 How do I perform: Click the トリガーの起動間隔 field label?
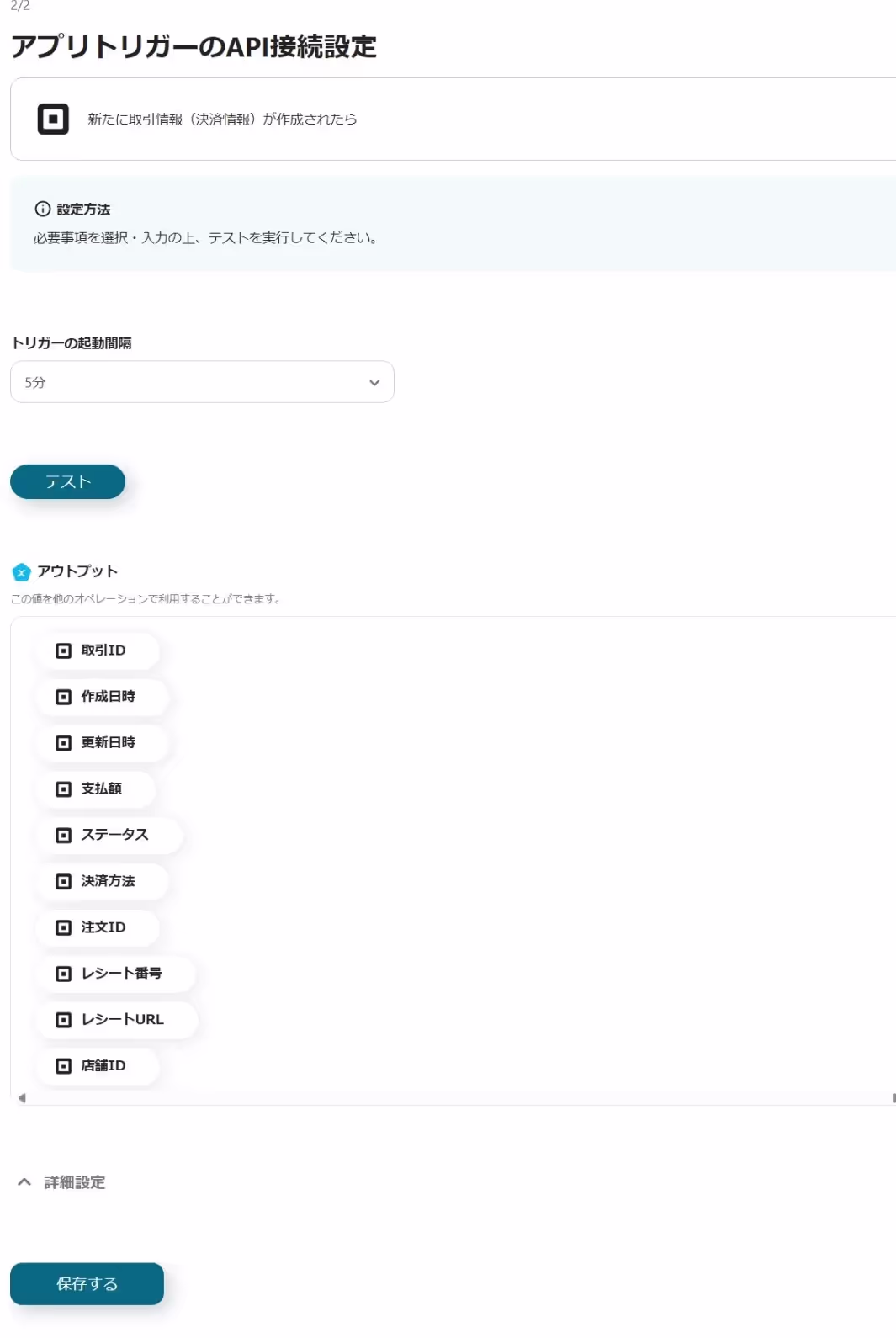pyautogui.click(x=72, y=343)
